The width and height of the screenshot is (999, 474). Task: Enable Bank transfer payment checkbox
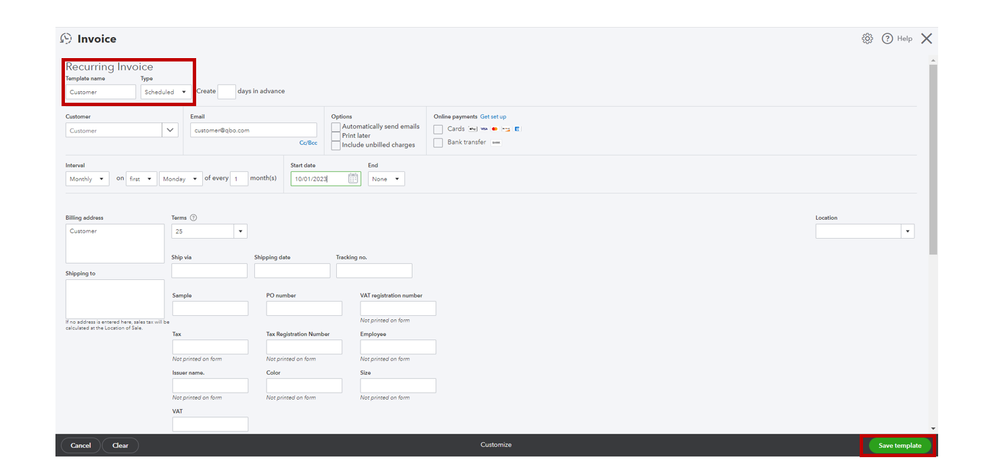pyautogui.click(x=438, y=143)
